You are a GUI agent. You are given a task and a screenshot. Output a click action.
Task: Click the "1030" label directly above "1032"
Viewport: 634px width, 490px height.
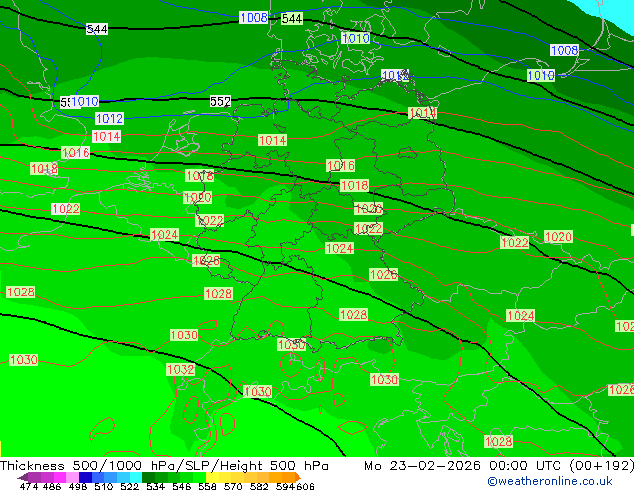tap(184, 335)
